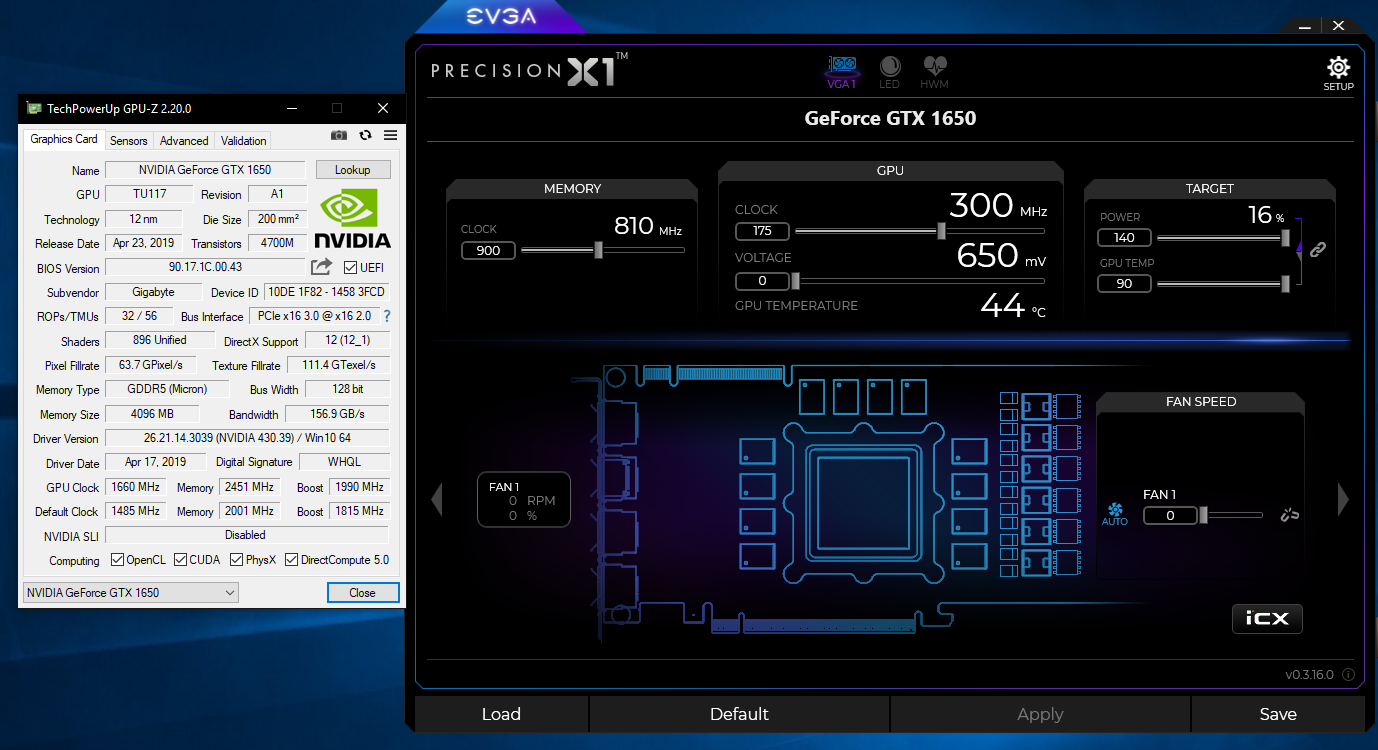Click the power target field 140

(1124, 238)
